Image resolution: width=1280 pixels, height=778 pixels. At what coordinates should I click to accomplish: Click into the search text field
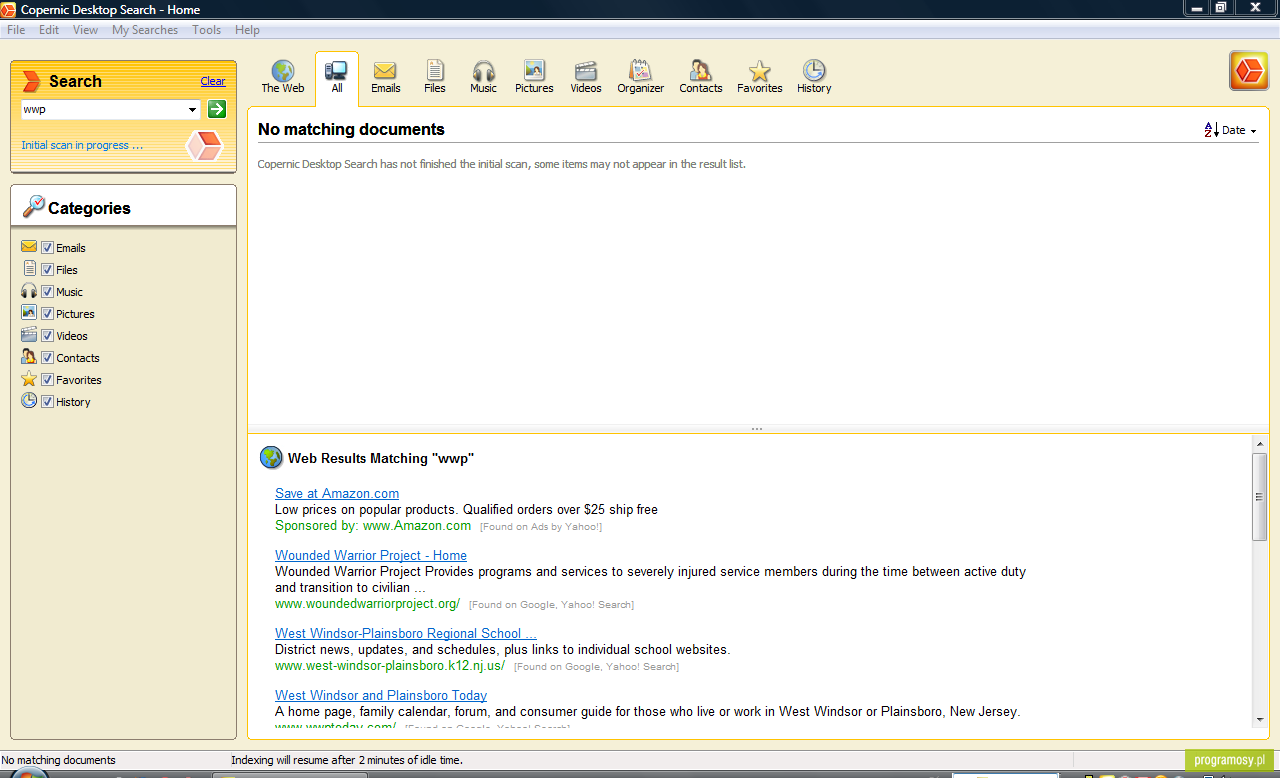pos(102,109)
